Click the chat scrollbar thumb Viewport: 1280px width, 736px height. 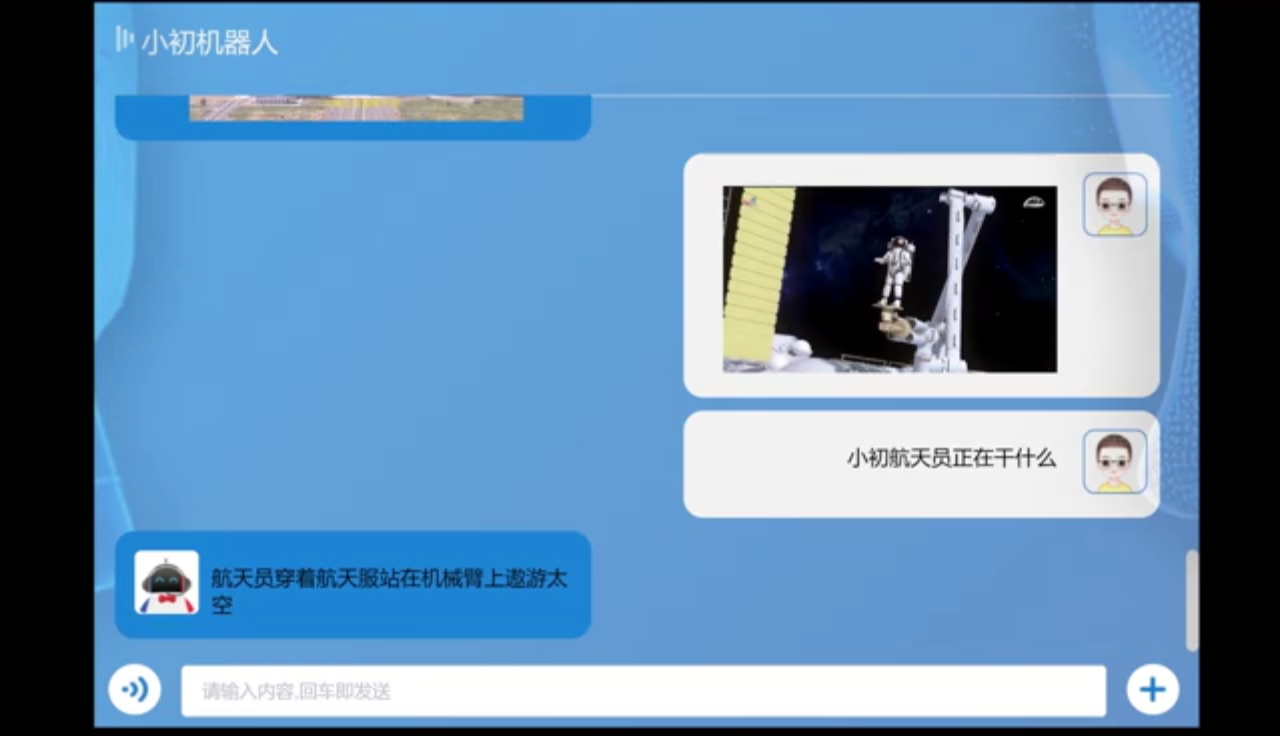(1191, 600)
